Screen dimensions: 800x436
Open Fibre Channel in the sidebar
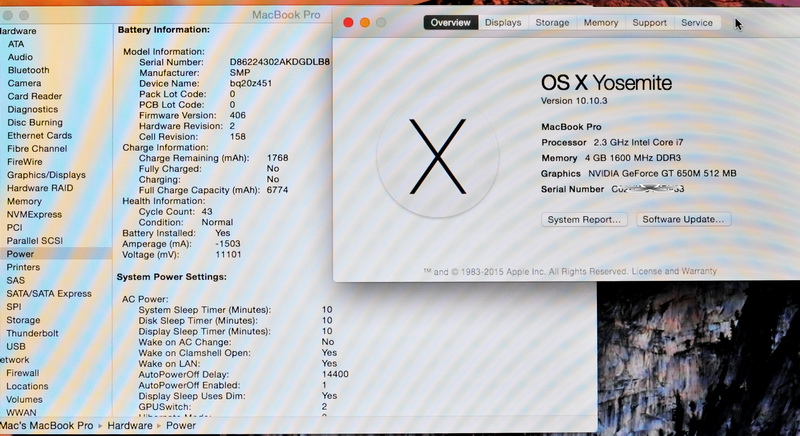pyautogui.click(x=37, y=148)
